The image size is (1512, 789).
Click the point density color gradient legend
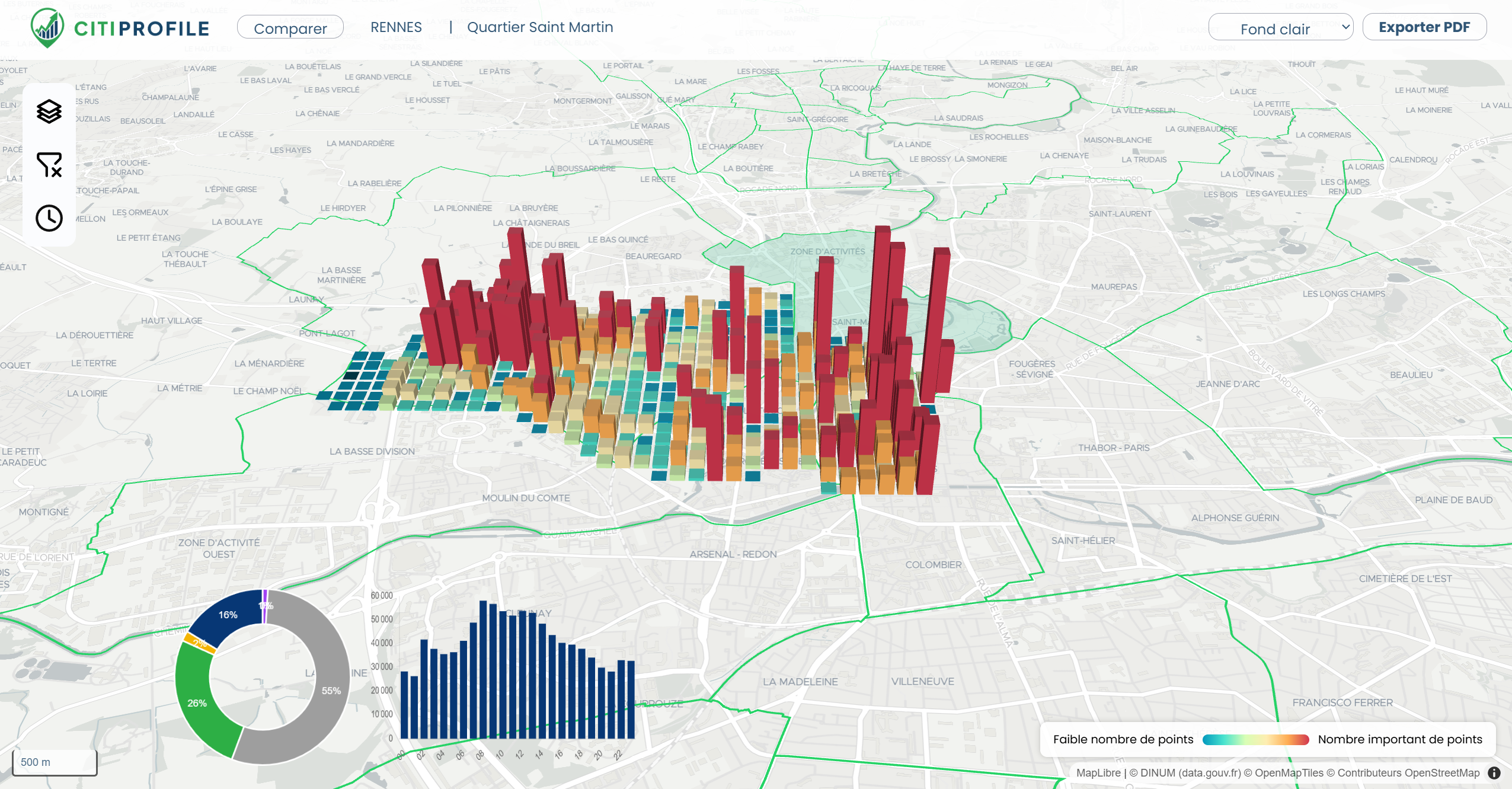tap(1255, 739)
